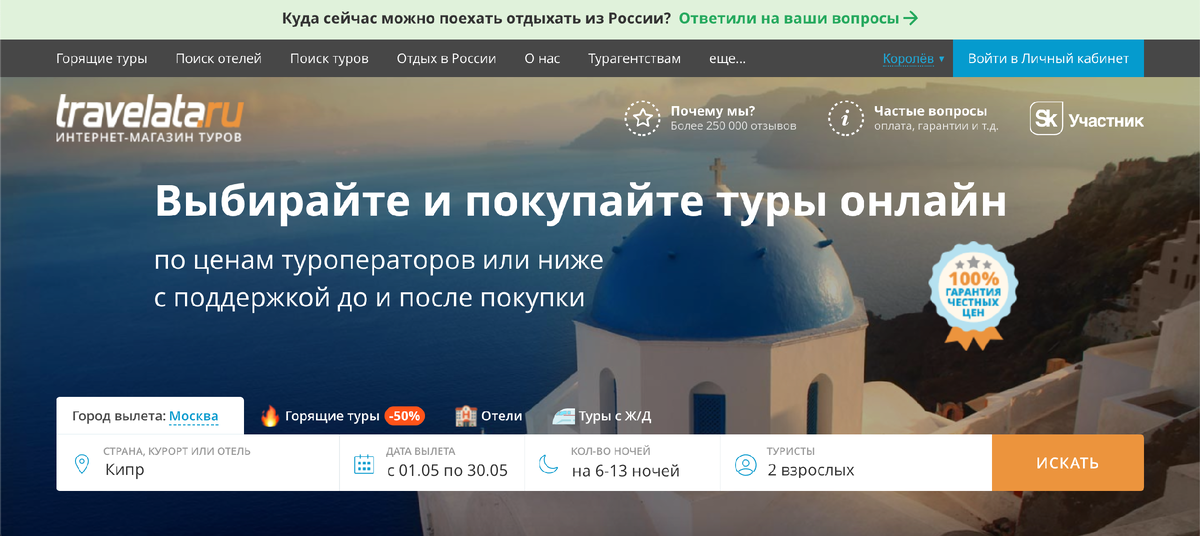The image size is (1200, 536).
Task: Click the Кипр destination input field
Action: coord(198,463)
